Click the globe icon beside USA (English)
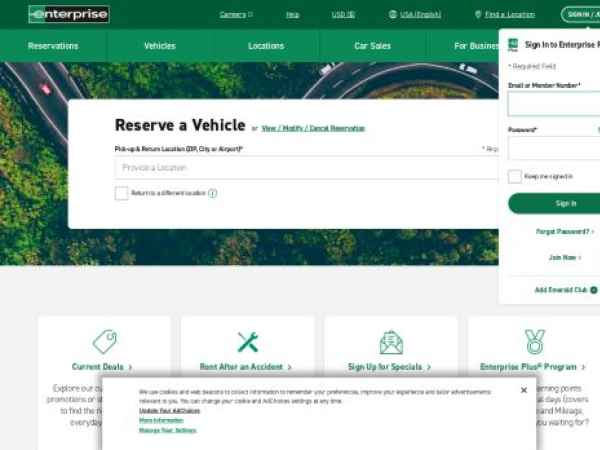 (x=393, y=15)
